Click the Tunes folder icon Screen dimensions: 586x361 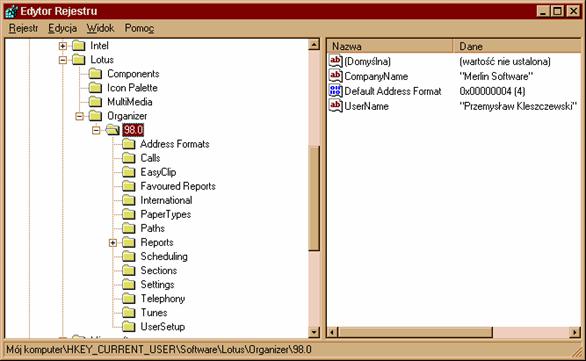point(129,313)
